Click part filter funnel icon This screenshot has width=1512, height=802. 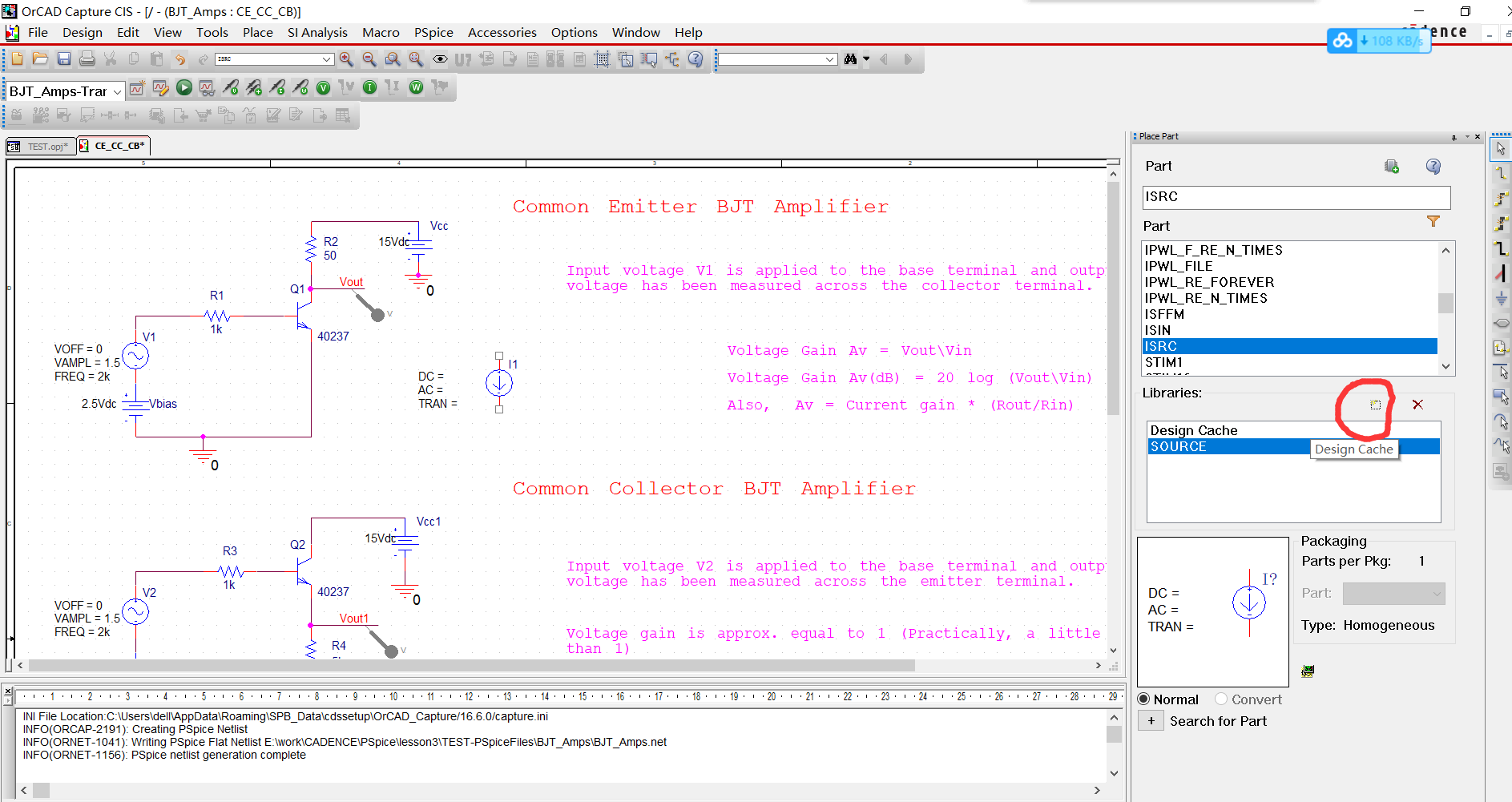tap(1433, 222)
